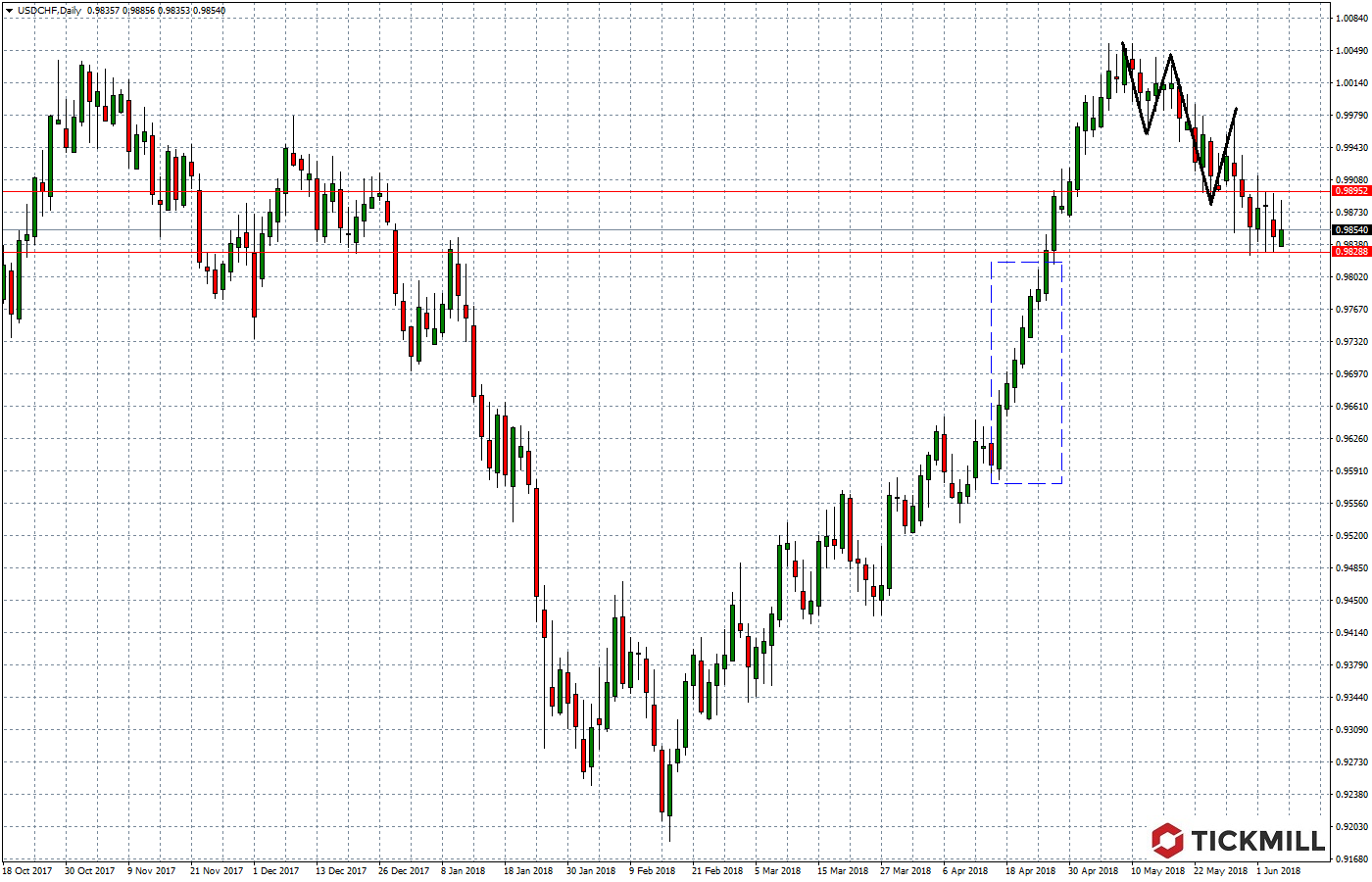The height and width of the screenshot is (882, 1372).
Task: Click the 0.94850 price axis label
Action: [1351, 567]
